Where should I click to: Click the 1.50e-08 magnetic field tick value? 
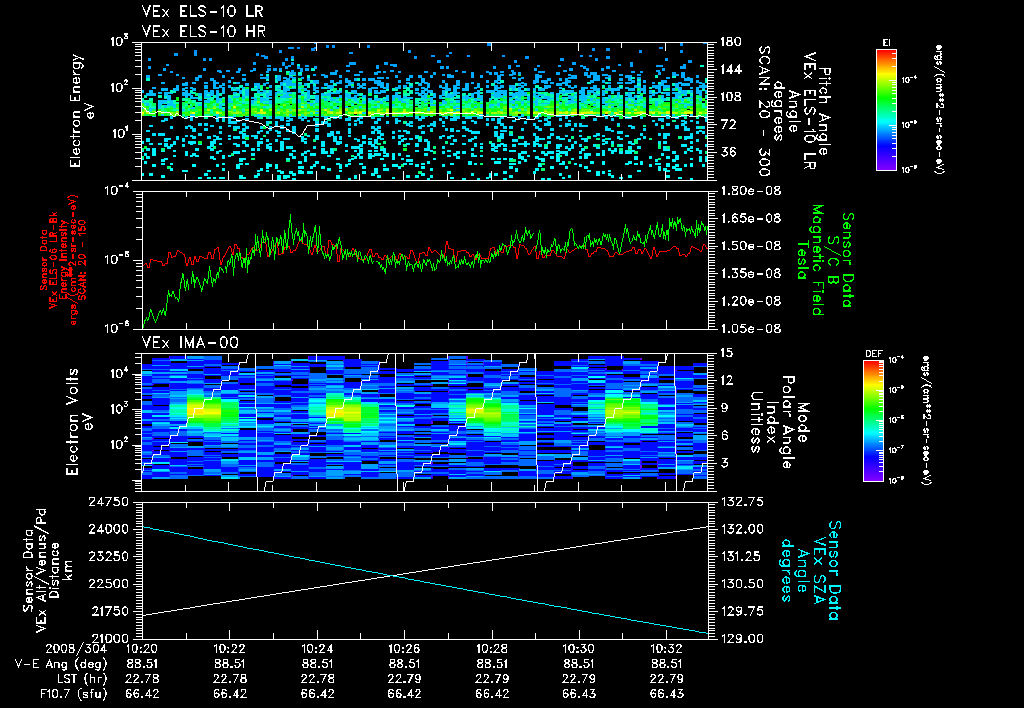coord(750,246)
